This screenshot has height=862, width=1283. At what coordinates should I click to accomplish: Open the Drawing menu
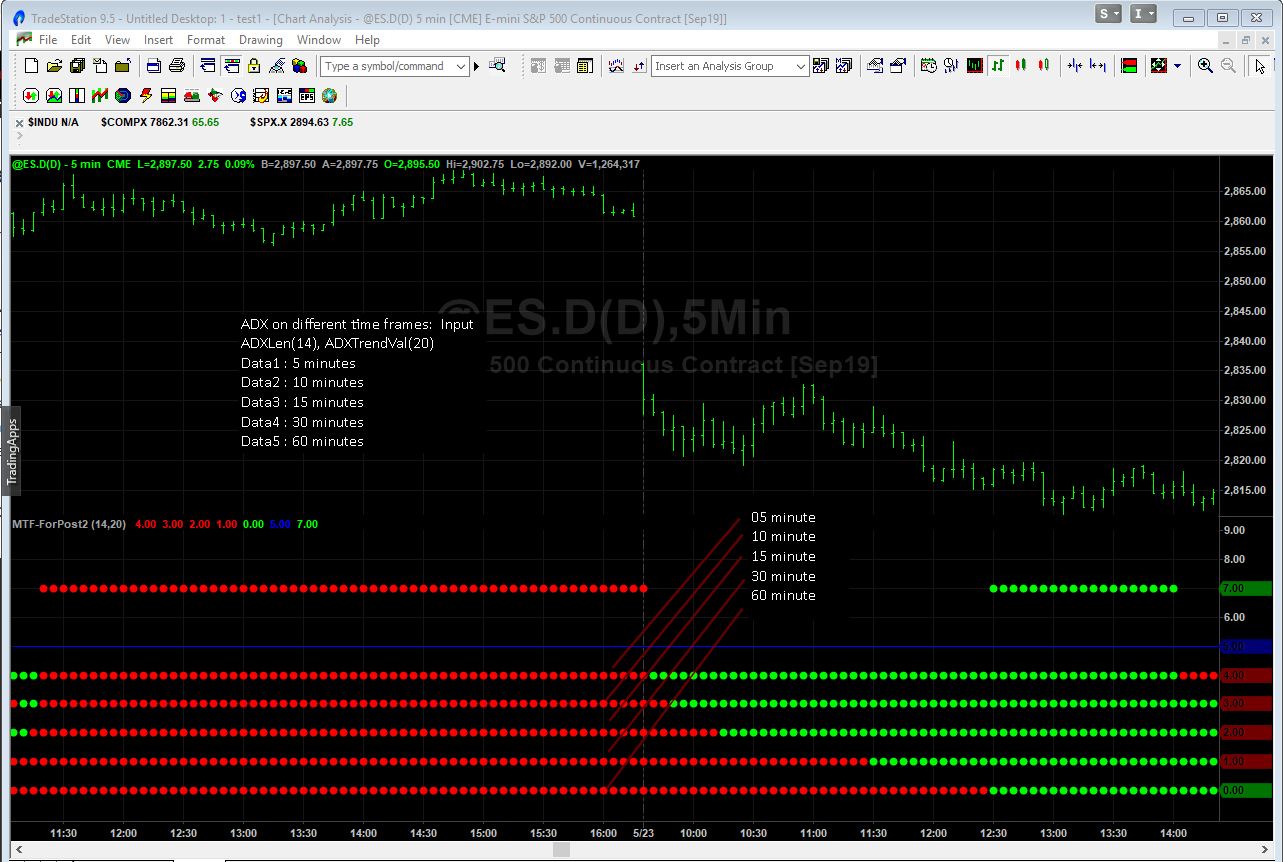[x=260, y=40]
